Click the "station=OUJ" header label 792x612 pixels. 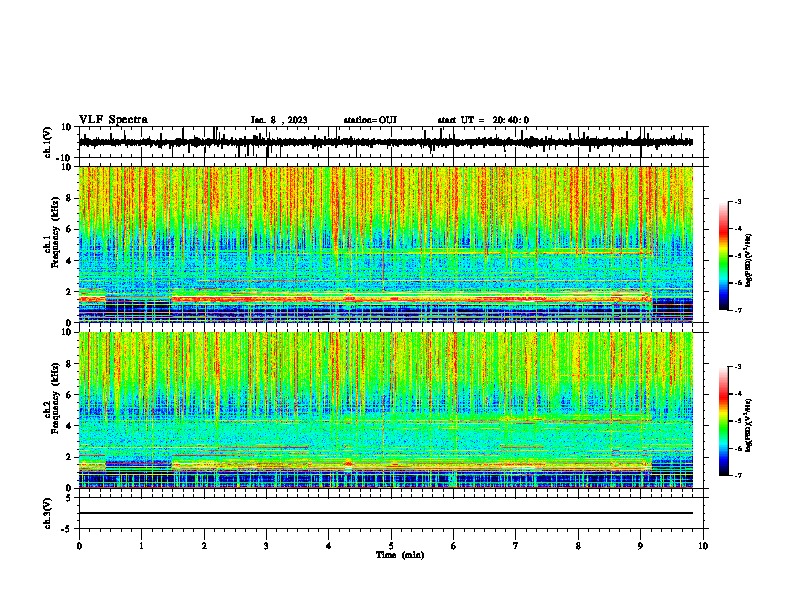[x=370, y=120]
